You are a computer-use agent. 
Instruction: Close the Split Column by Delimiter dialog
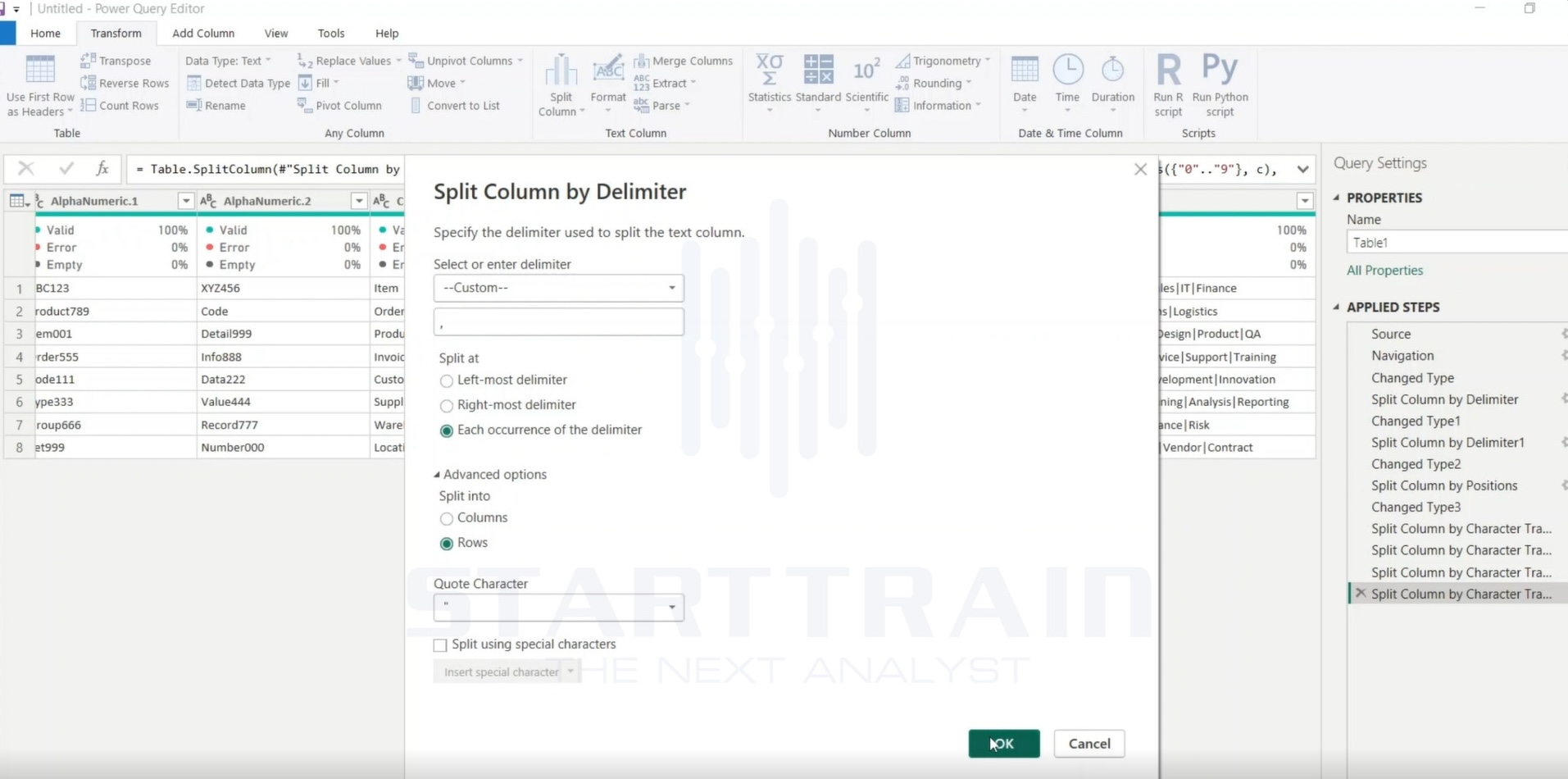coord(1140,170)
